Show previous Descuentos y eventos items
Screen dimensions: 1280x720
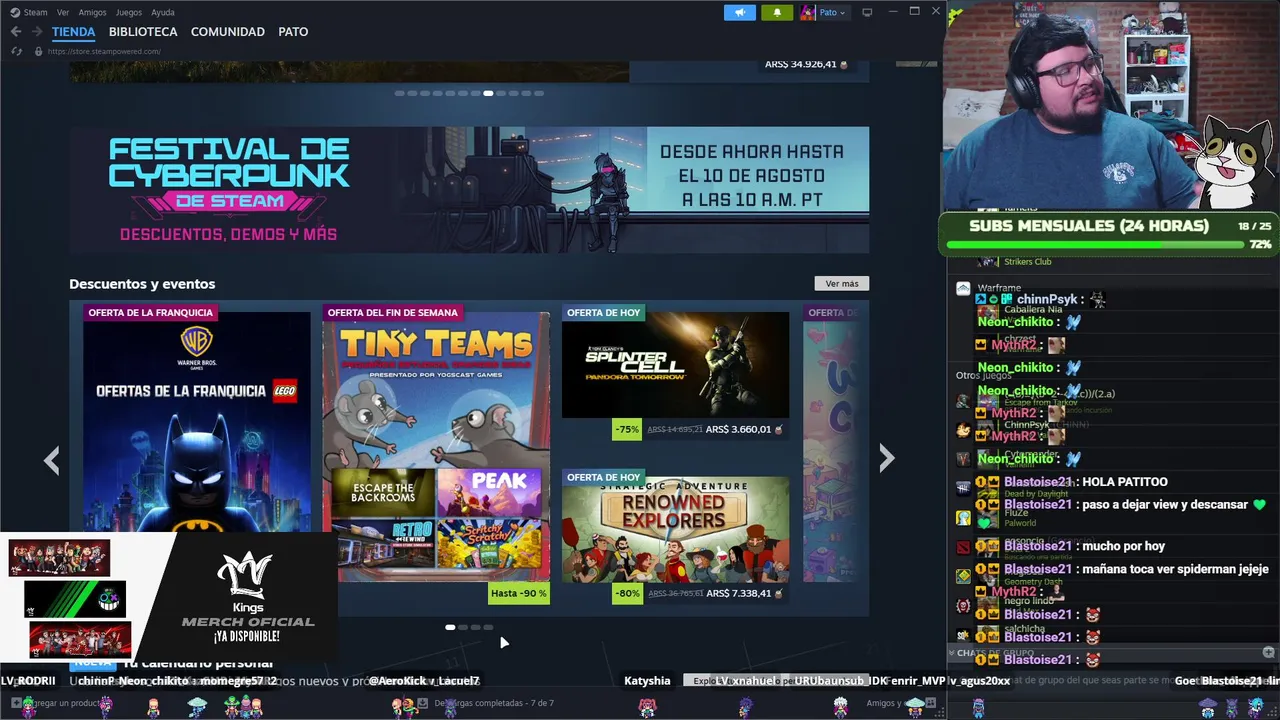click(x=52, y=459)
